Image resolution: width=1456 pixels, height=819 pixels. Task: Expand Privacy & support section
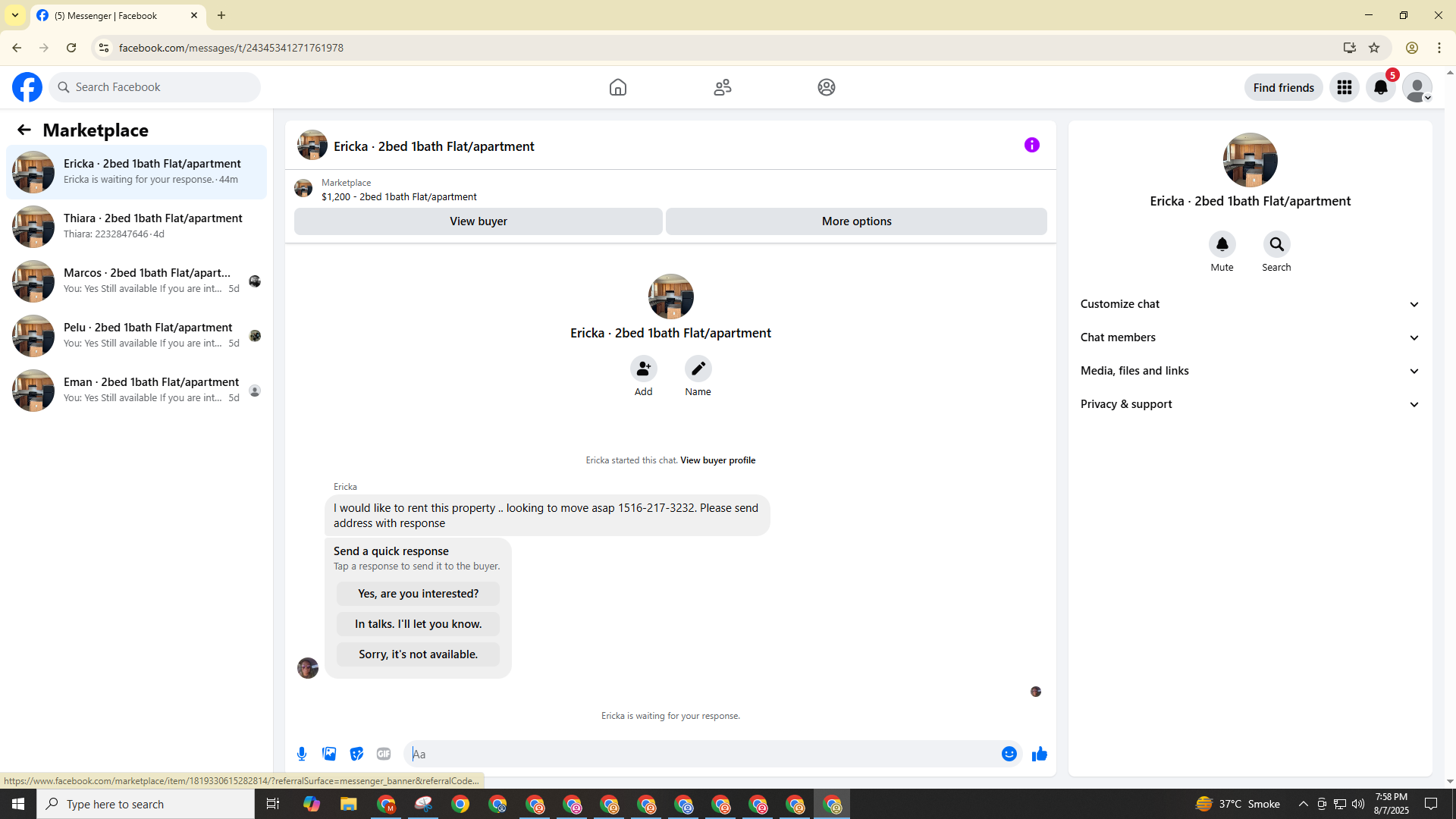point(1250,404)
